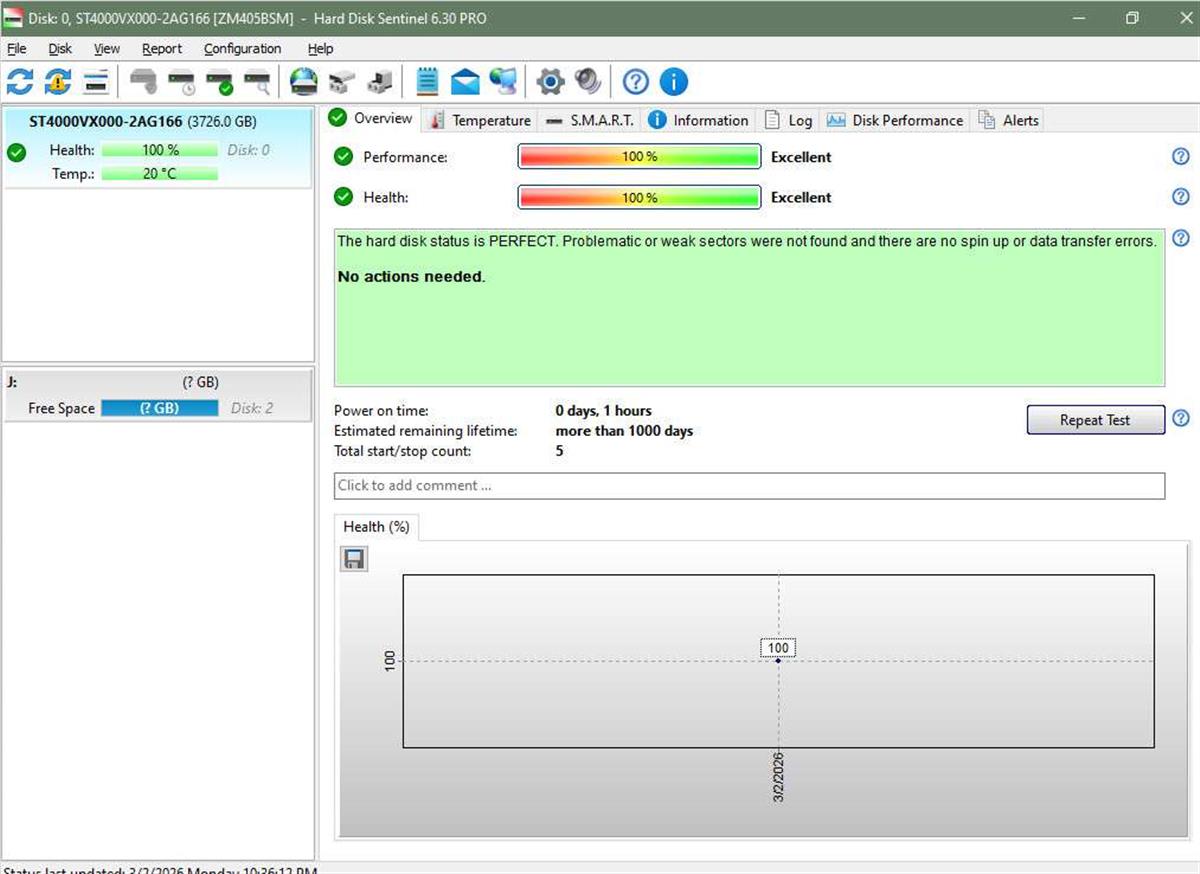
Task: Click help icon next to Performance bar
Action: (1180, 157)
